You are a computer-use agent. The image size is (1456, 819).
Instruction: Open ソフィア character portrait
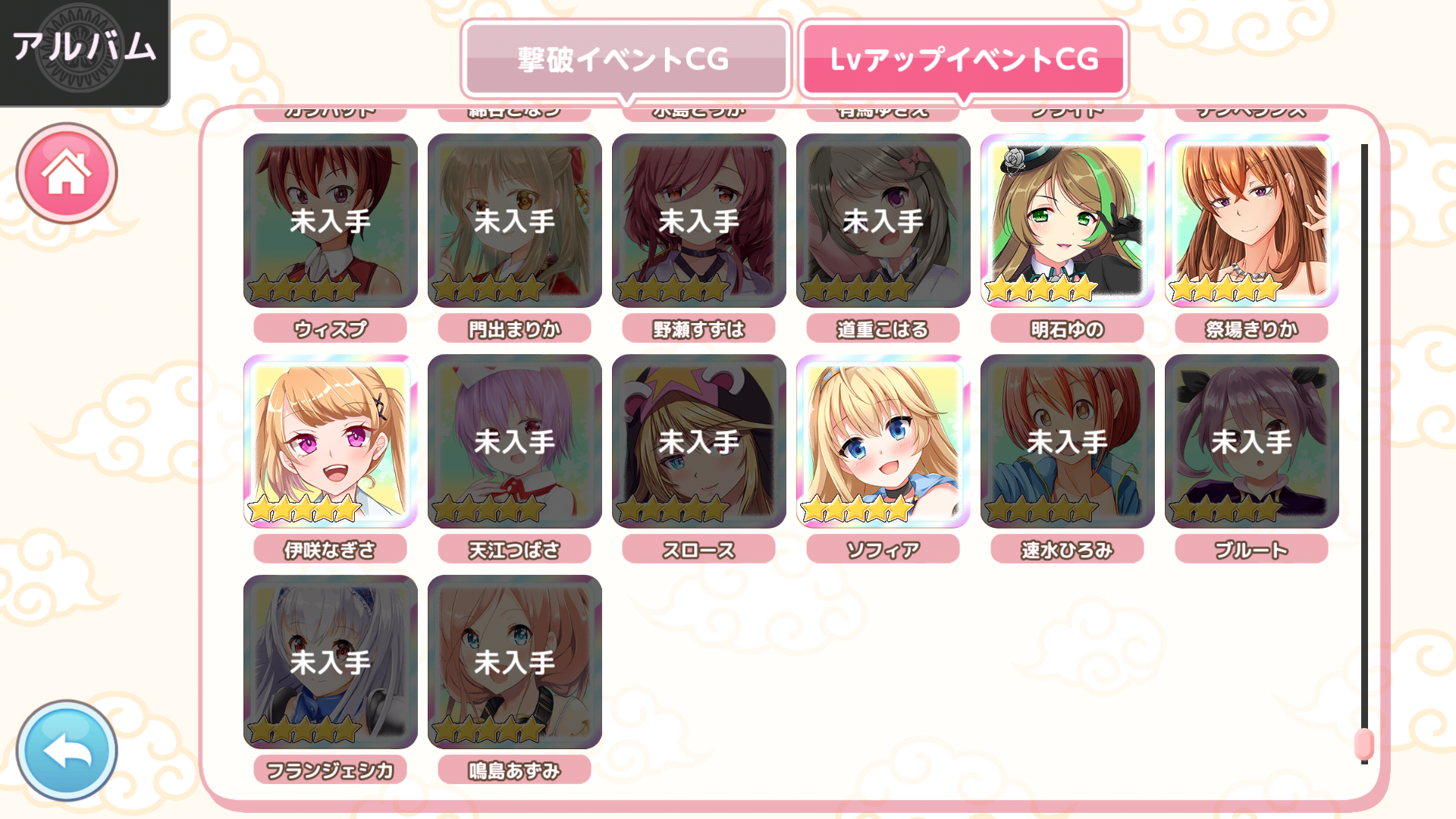883,441
